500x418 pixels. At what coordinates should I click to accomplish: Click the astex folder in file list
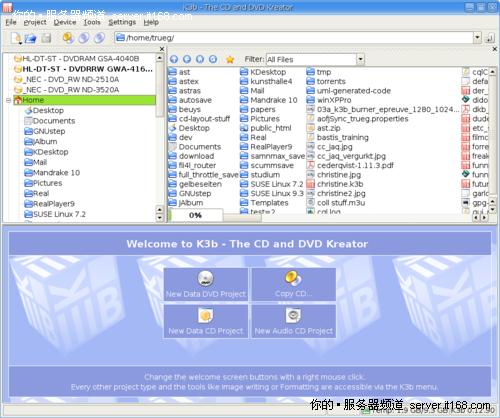click(184, 81)
